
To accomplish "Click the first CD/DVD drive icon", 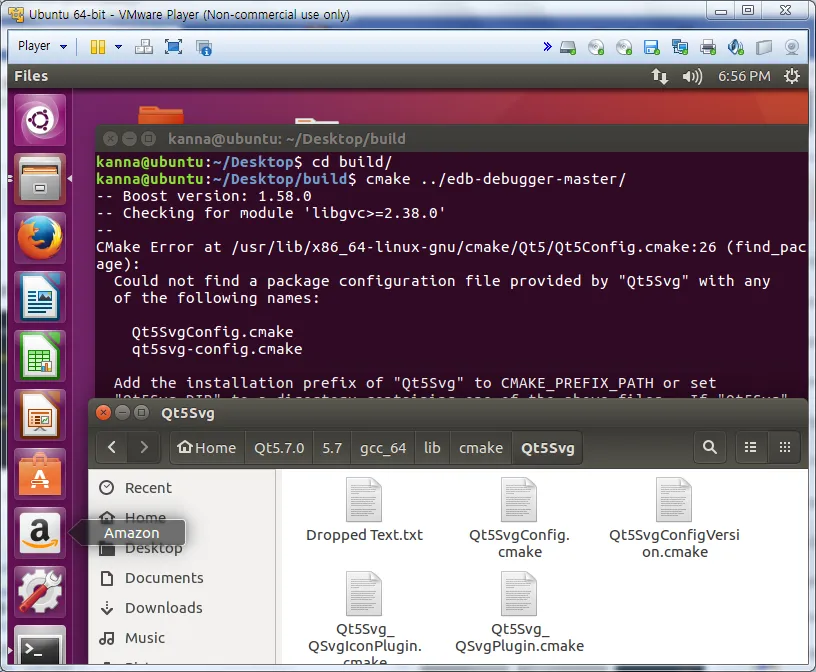I will 596,48.
